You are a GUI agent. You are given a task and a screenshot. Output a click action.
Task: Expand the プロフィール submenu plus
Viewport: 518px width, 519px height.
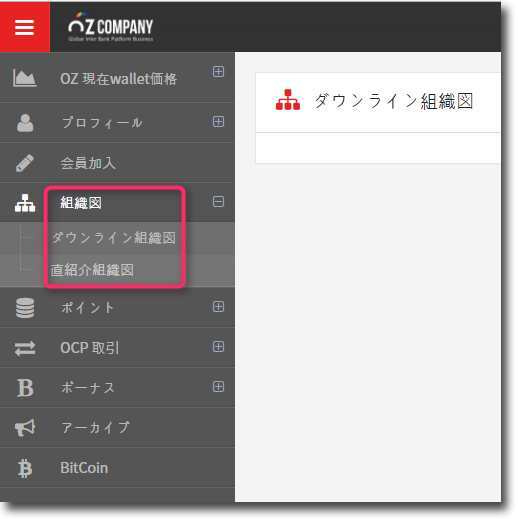coord(218,122)
